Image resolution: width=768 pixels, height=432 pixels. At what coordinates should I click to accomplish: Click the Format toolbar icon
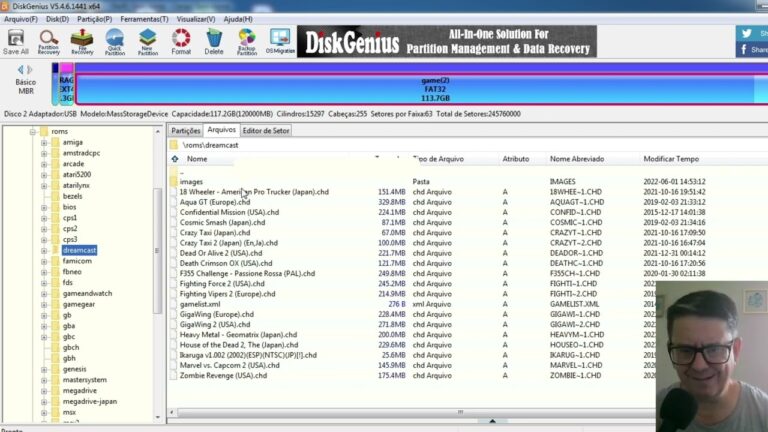click(181, 42)
